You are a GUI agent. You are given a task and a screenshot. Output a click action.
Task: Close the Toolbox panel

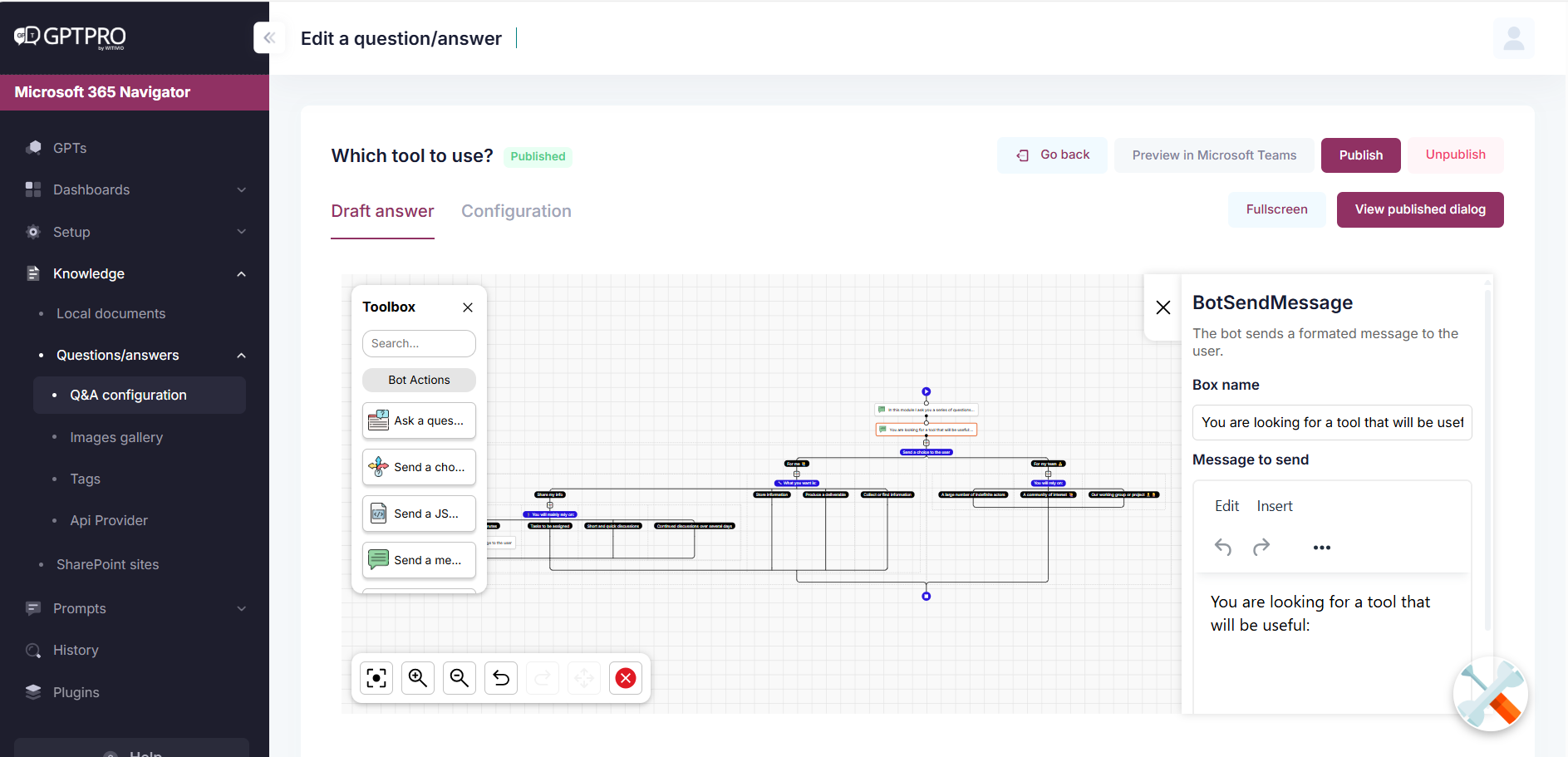[x=468, y=307]
